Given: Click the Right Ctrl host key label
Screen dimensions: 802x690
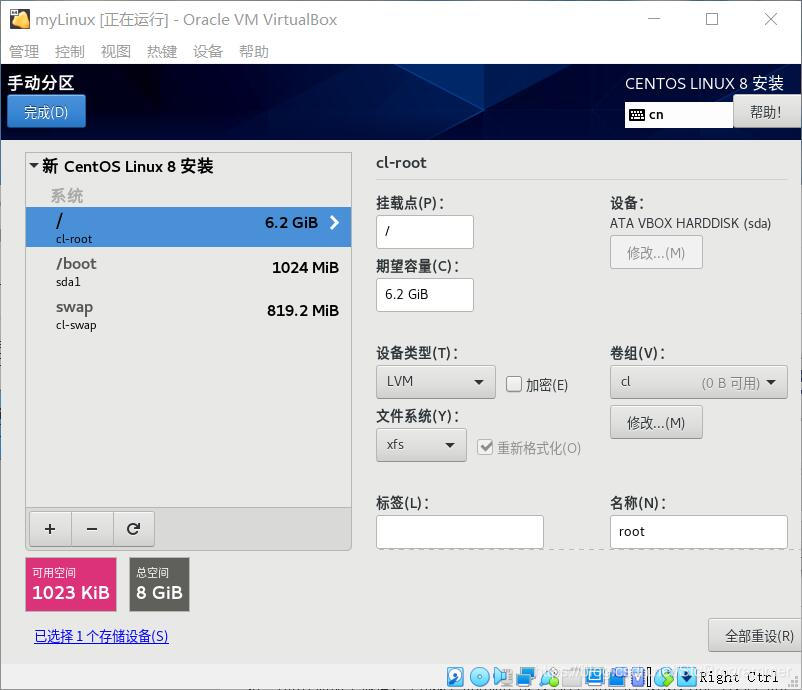Looking at the screenshot, I should (x=739, y=677).
